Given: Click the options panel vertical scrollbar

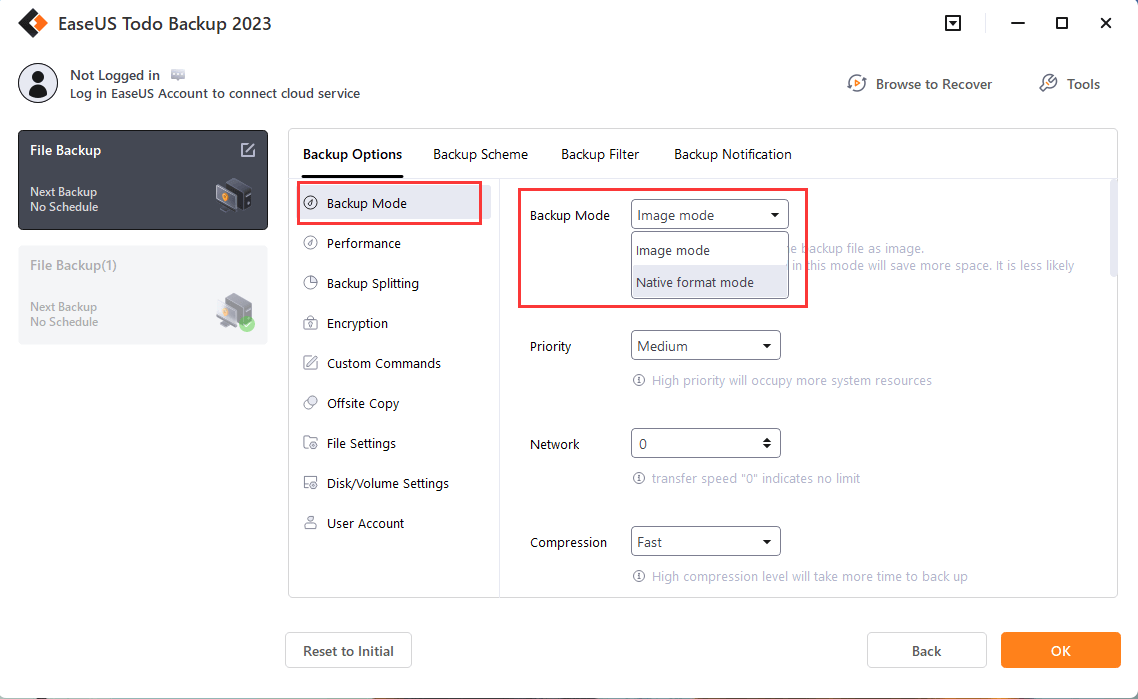Looking at the screenshot, I should tap(1113, 228).
